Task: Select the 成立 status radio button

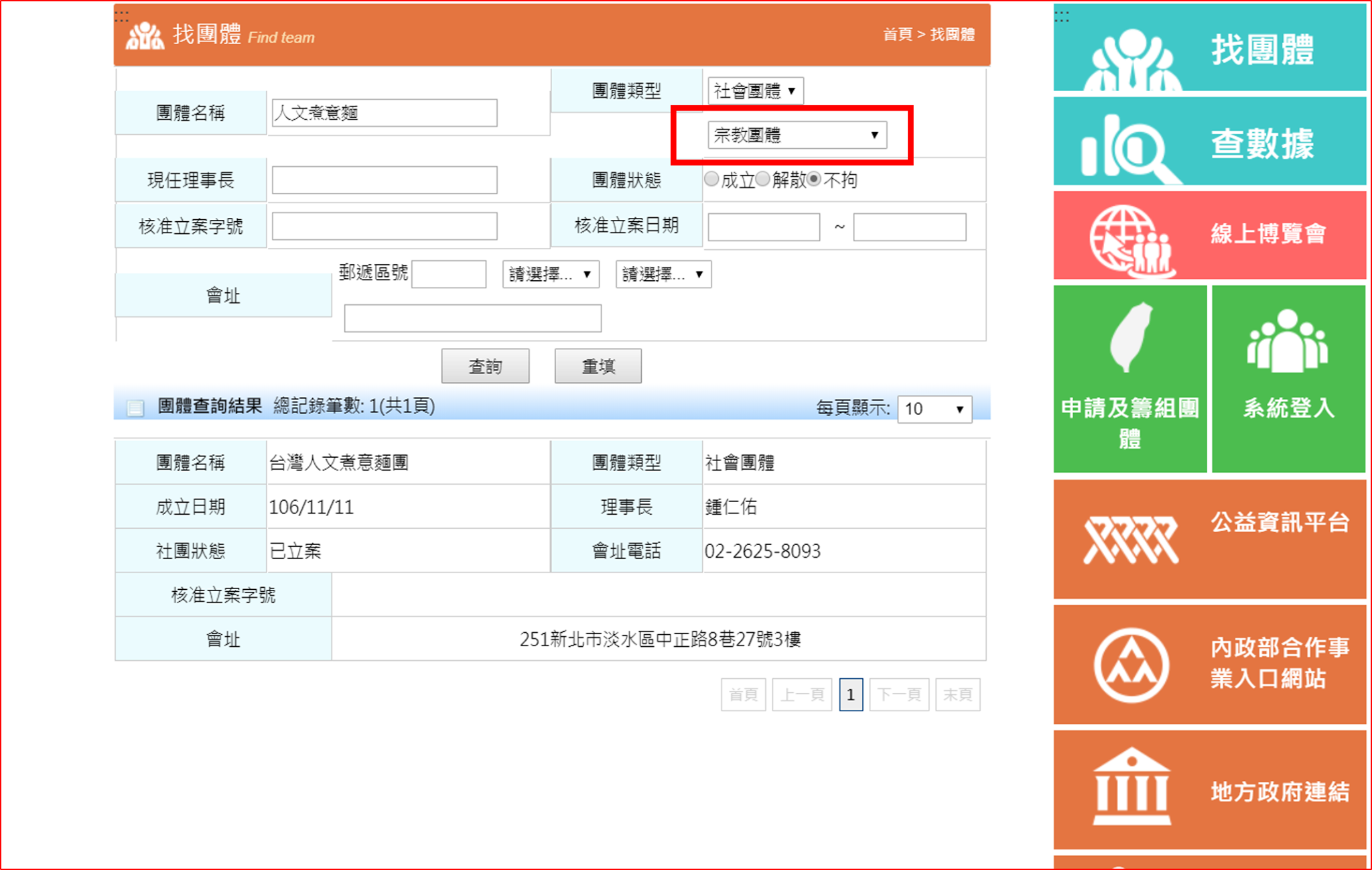Action: click(x=711, y=179)
